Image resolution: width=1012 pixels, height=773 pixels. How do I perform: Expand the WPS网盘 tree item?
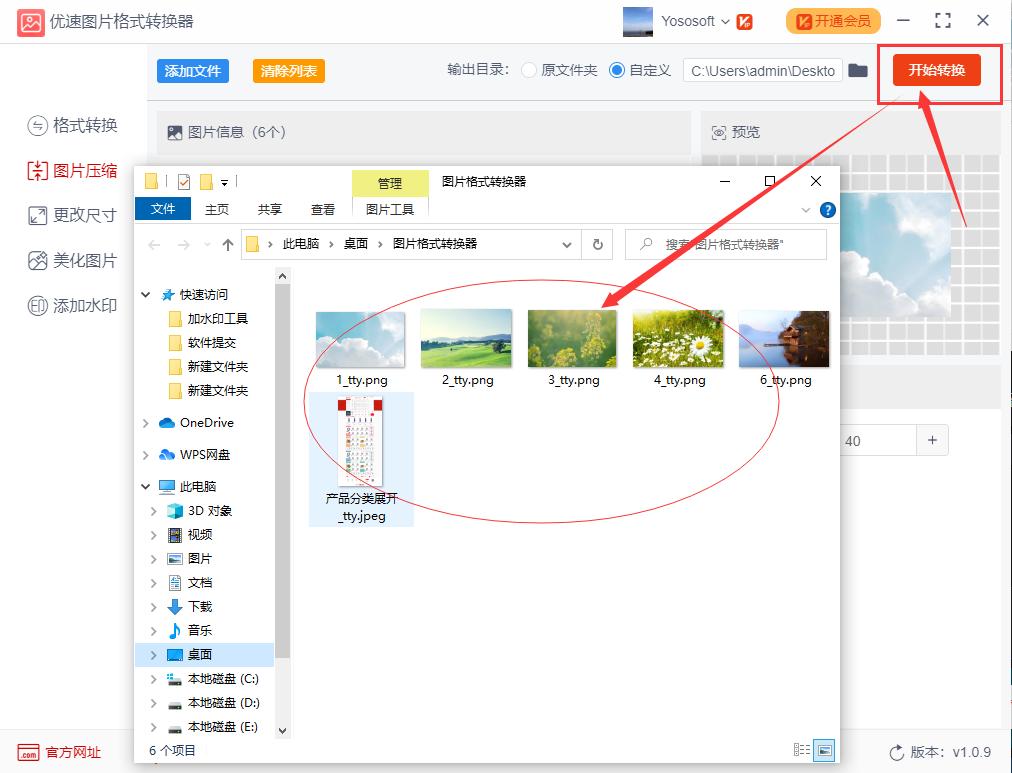pos(145,455)
